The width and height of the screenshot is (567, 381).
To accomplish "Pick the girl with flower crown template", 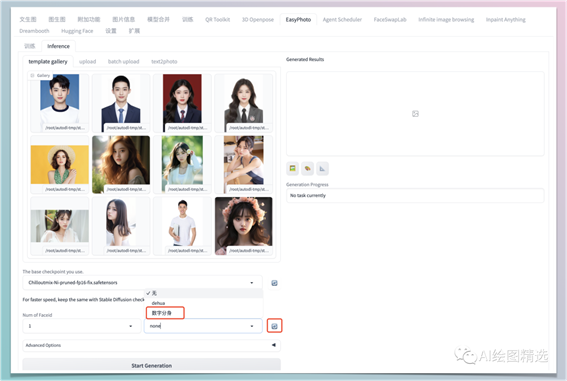I will (x=244, y=226).
